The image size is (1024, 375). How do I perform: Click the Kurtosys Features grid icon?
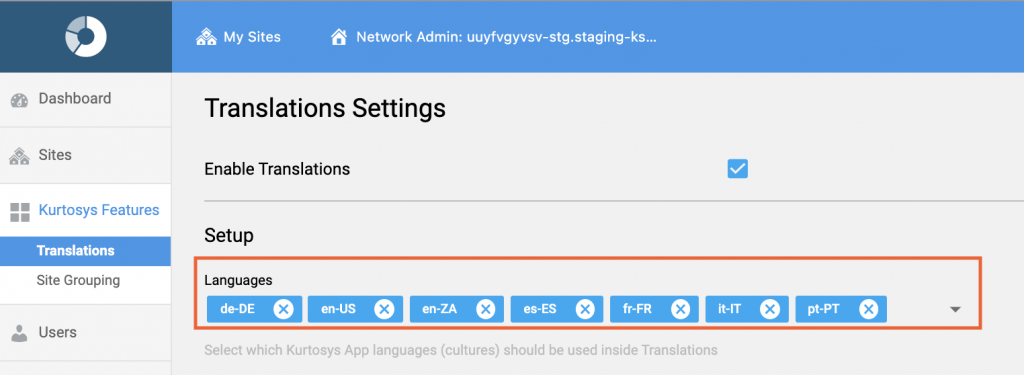(20, 212)
